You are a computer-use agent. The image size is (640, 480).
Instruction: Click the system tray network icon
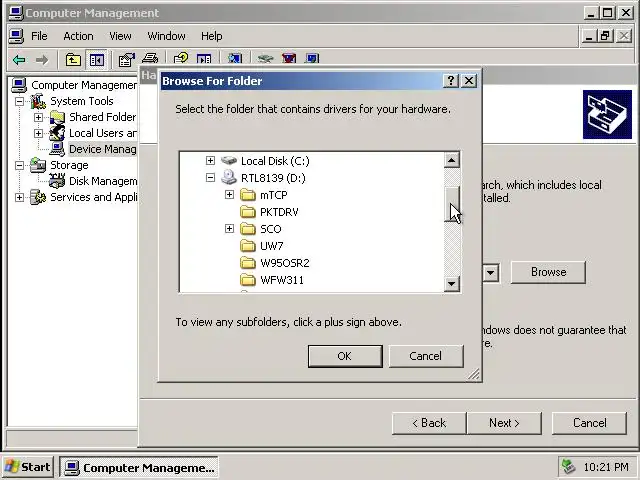[x=569, y=467]
